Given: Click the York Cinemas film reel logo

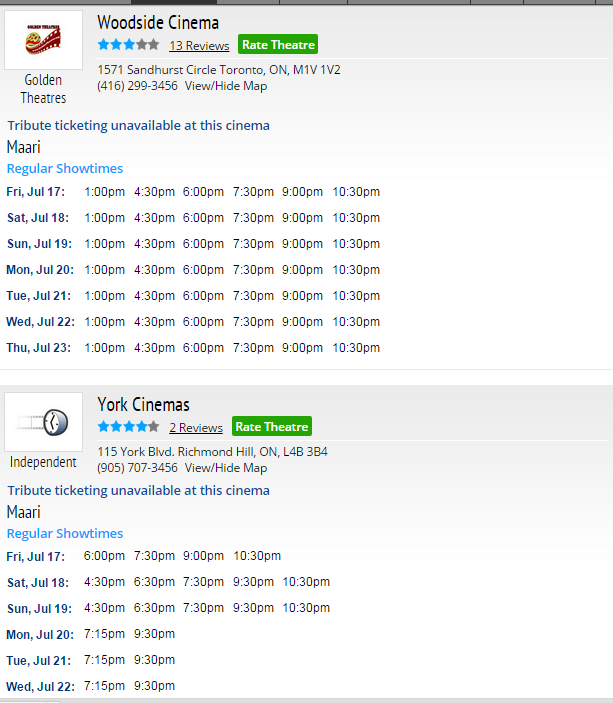Looking at the screenshot, I should (x=43, y=422).
